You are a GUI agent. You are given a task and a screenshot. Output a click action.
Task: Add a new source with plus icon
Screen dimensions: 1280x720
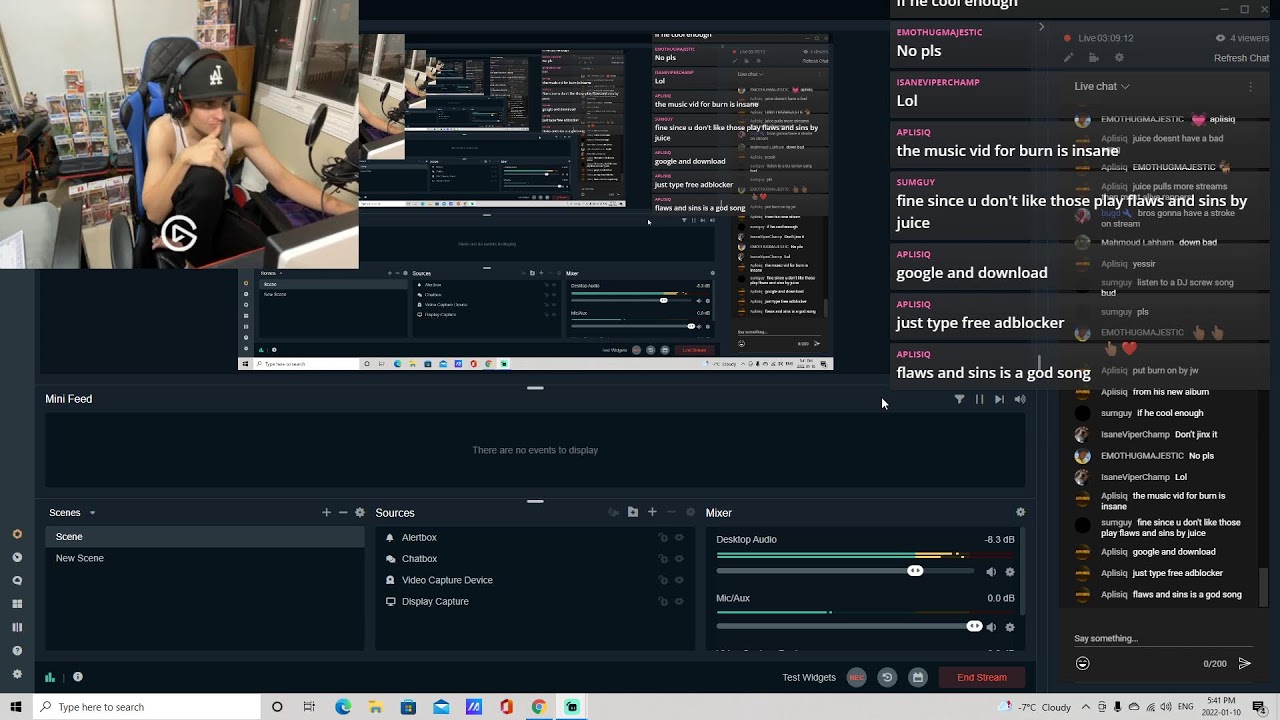[x=652, y=512]
